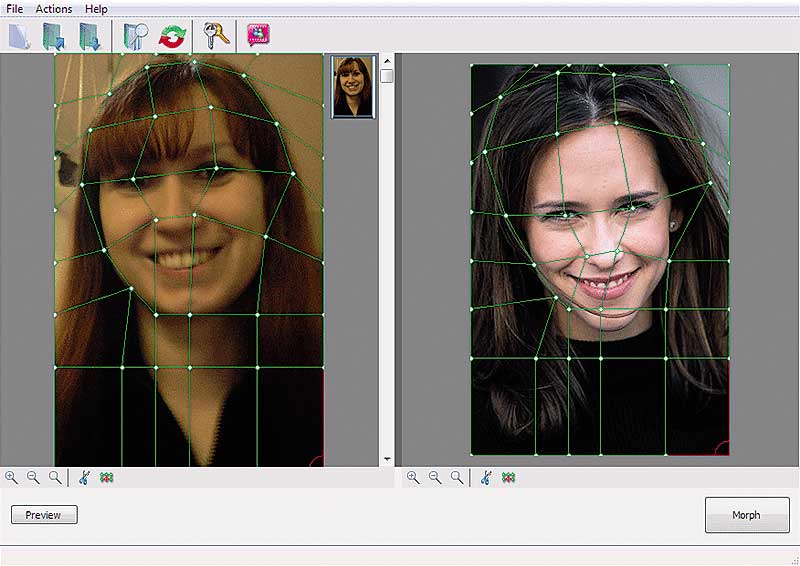Open the File menu
The width and height of the screenshot is (800, 566).
[x=14, y=9]
